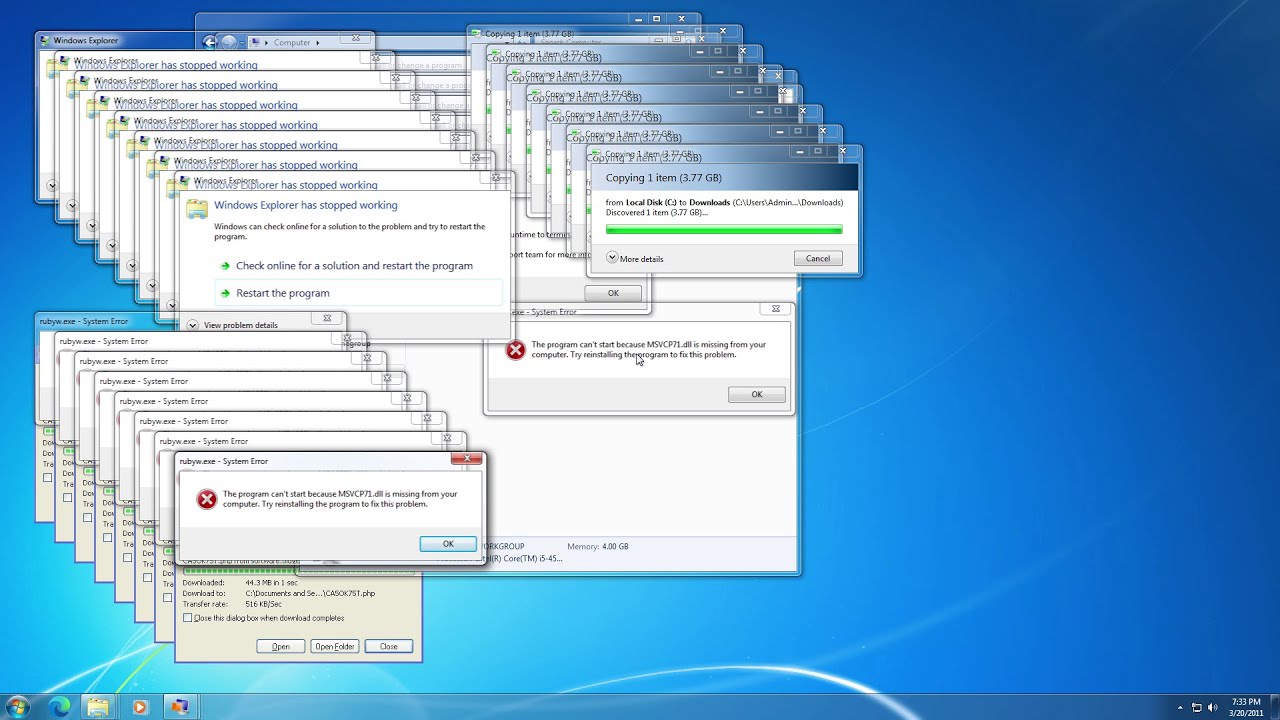The width and height of the screenshot is (1280, 720).
Task: Show hidden system tray icons
Action: click(x=1180, y=708)
